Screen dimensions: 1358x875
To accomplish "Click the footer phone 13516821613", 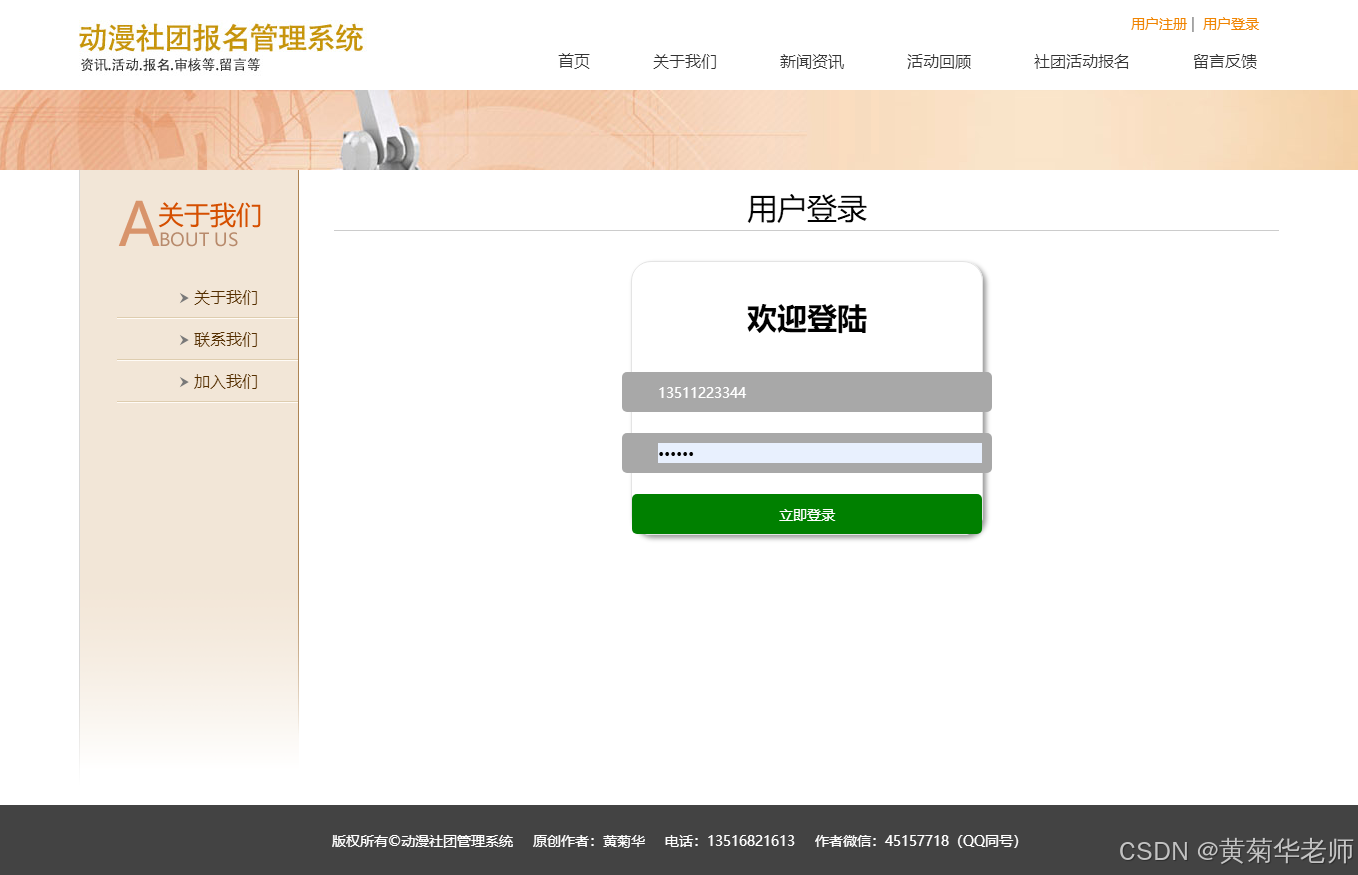I will coord(751,841).
